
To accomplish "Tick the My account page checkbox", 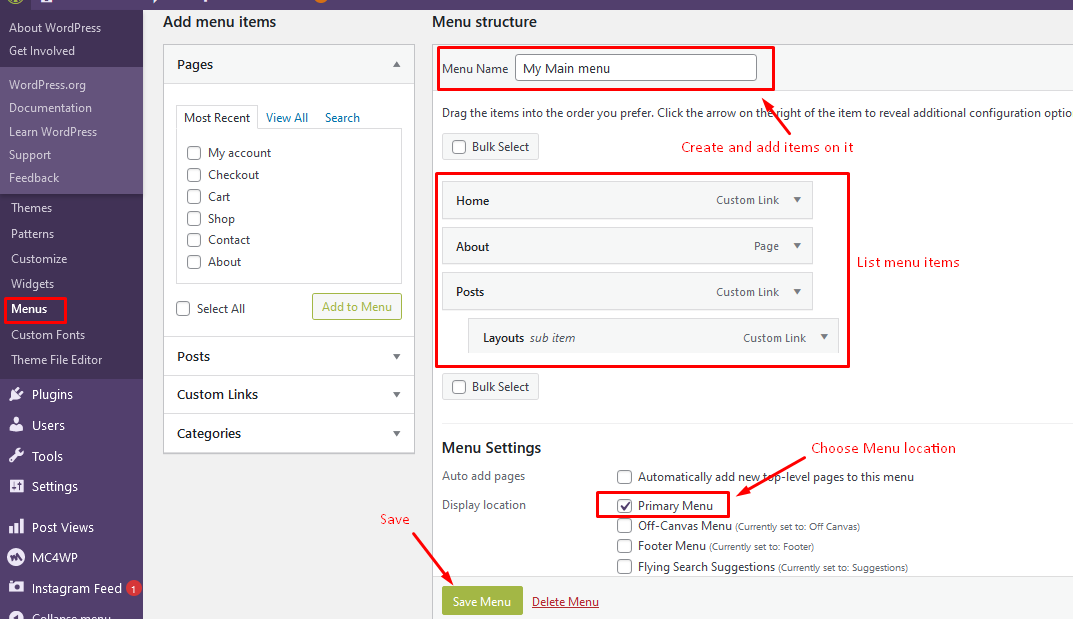I will [x=194, y=153].
